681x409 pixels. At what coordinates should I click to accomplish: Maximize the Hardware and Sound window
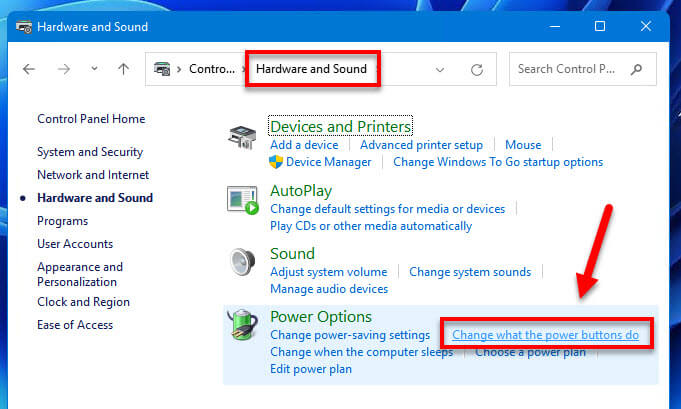[x=600, y=26]
